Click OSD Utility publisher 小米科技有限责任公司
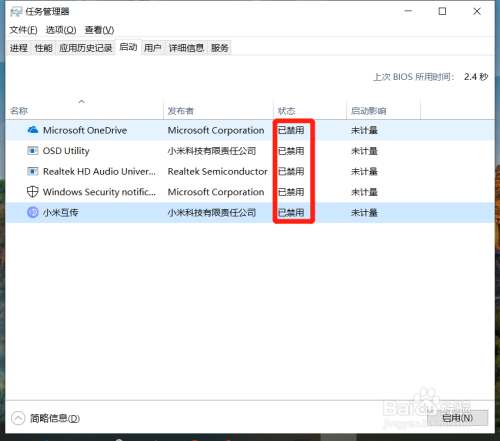The width and height of the screenshot is (500, 441). tap(212, 151)
